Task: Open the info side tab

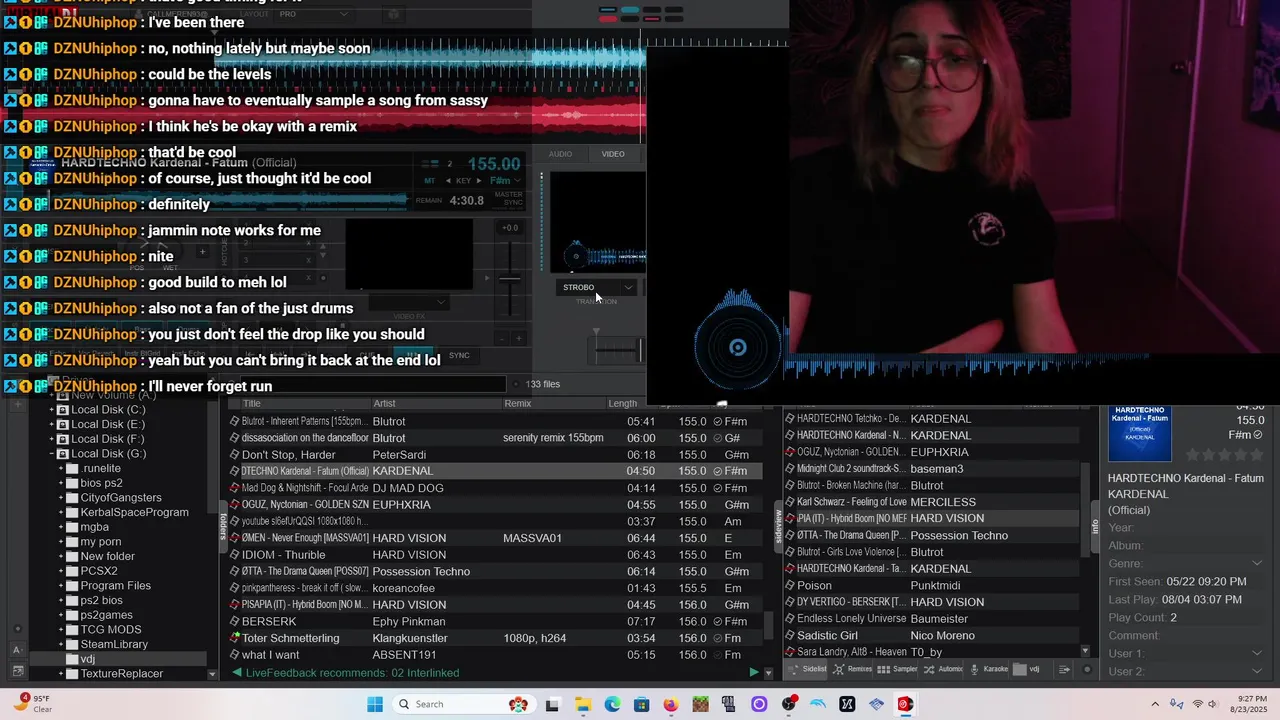Action: (x=1095, y=526)
